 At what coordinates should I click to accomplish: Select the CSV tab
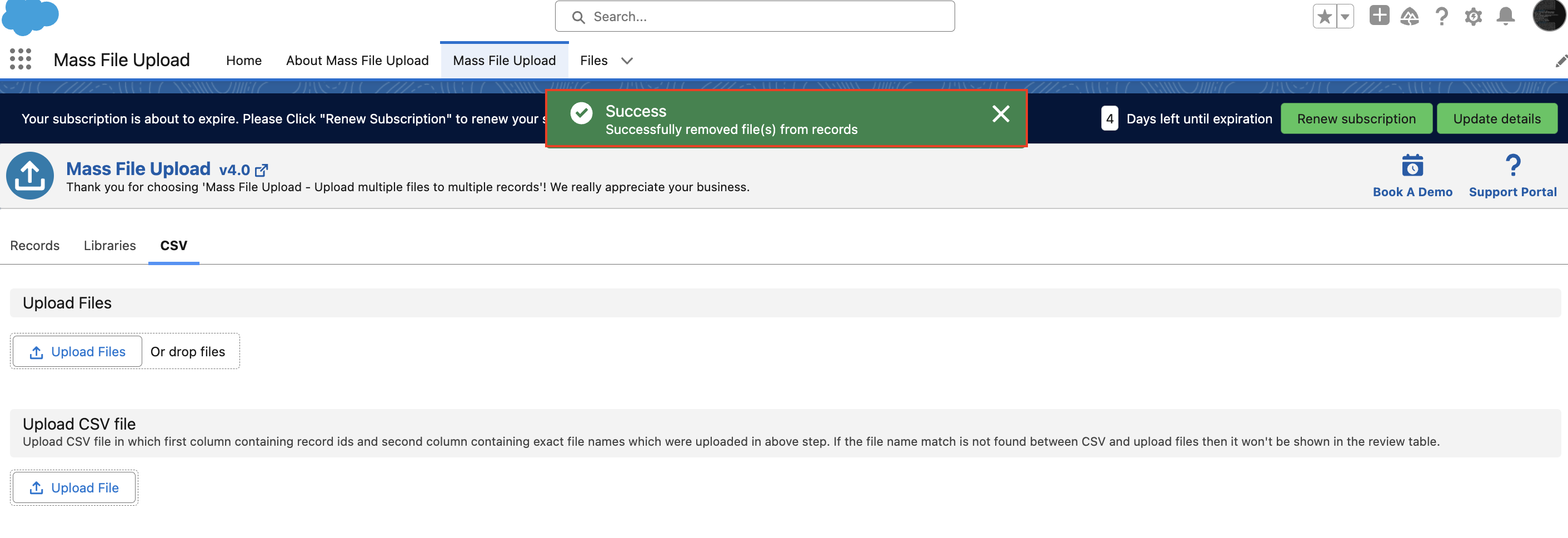click(173, 245)
